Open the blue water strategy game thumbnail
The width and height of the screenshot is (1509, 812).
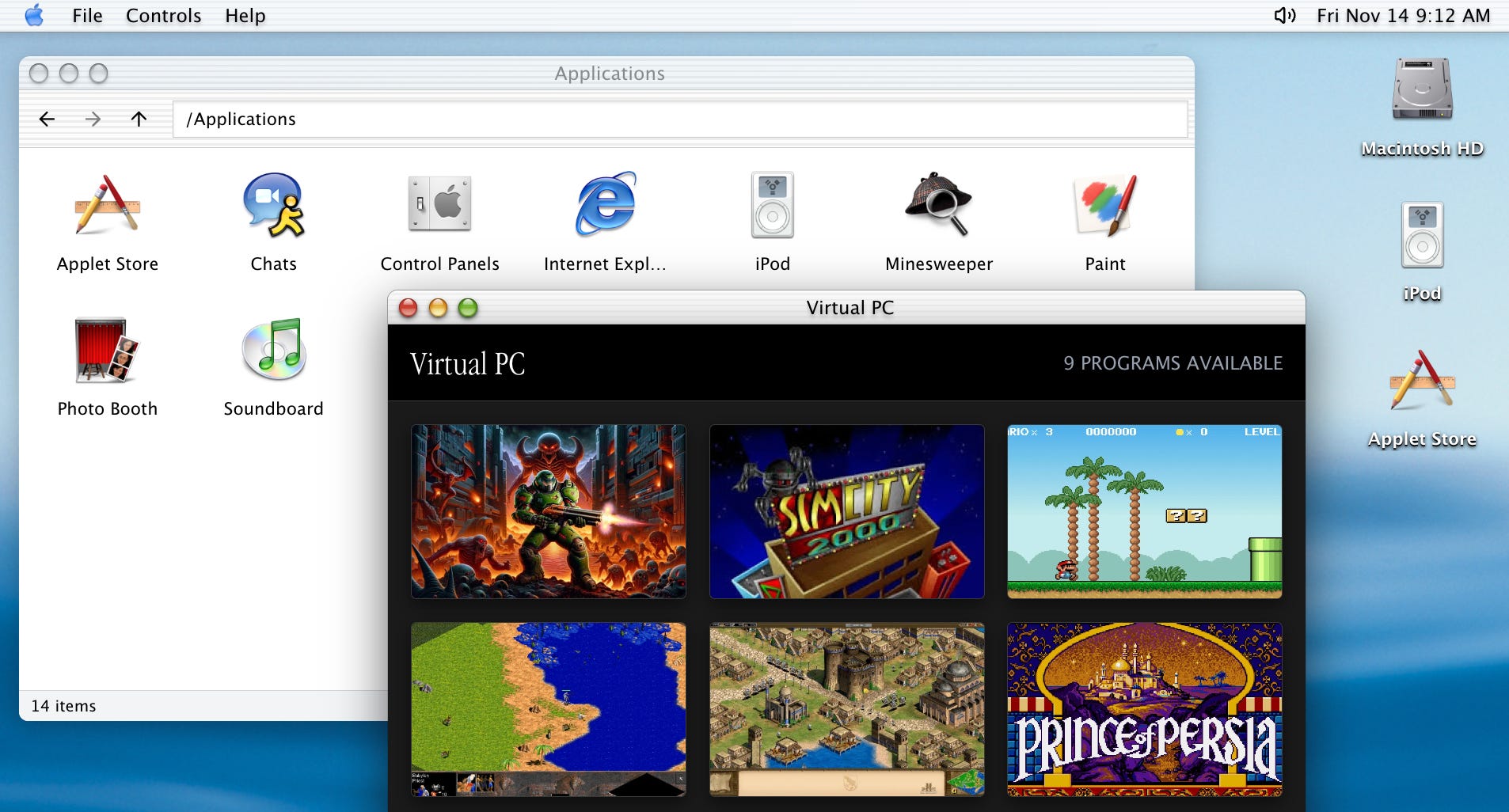[548, 709]
